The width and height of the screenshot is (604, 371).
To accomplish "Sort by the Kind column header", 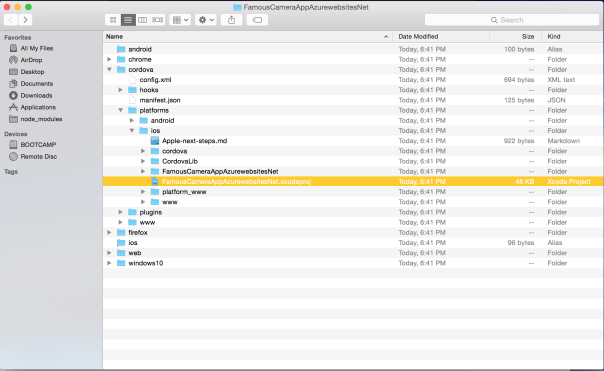I will click(x=573, y=37).
